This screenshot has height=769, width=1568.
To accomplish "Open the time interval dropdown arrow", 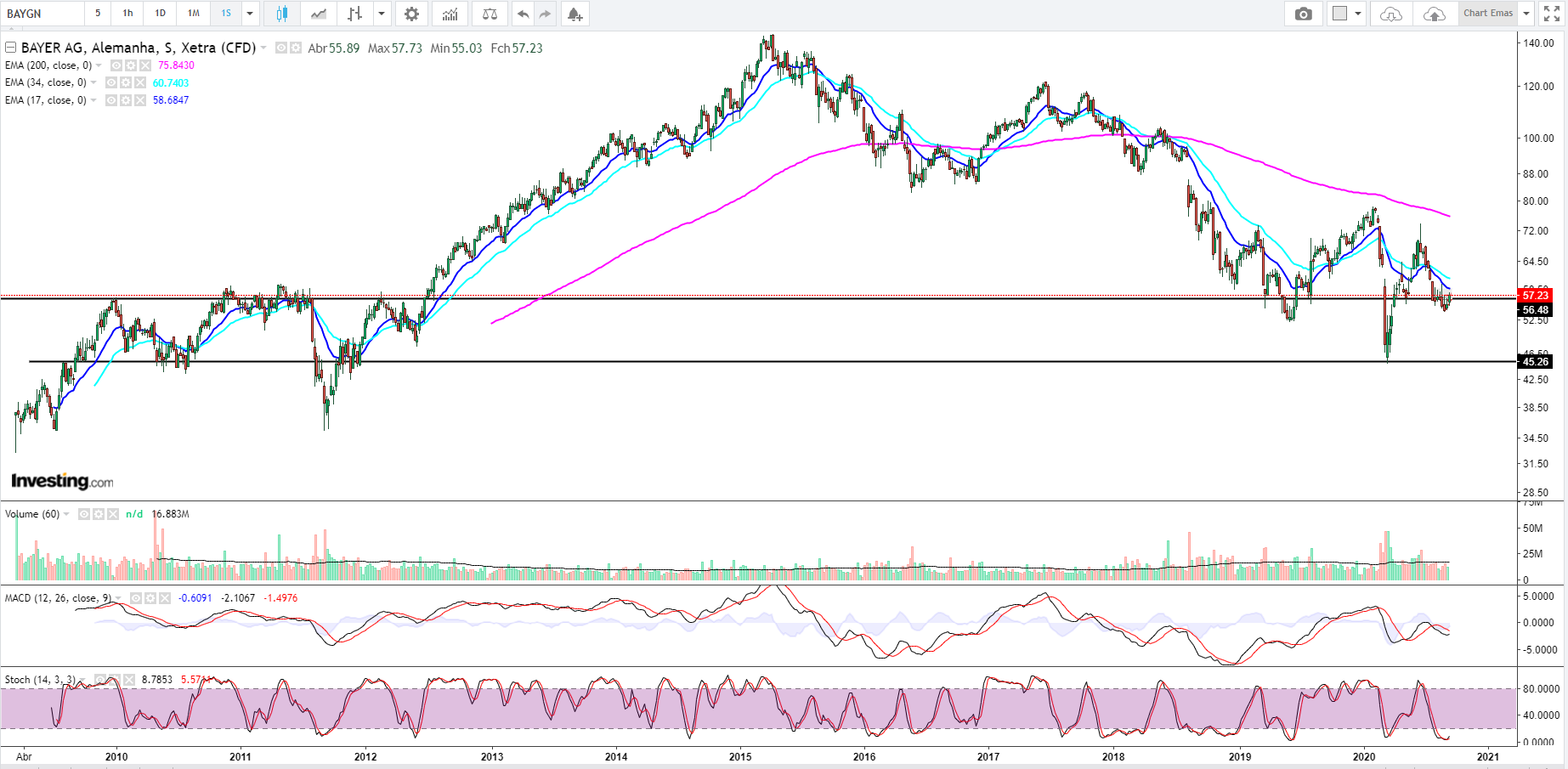I will tap(250, 14).
